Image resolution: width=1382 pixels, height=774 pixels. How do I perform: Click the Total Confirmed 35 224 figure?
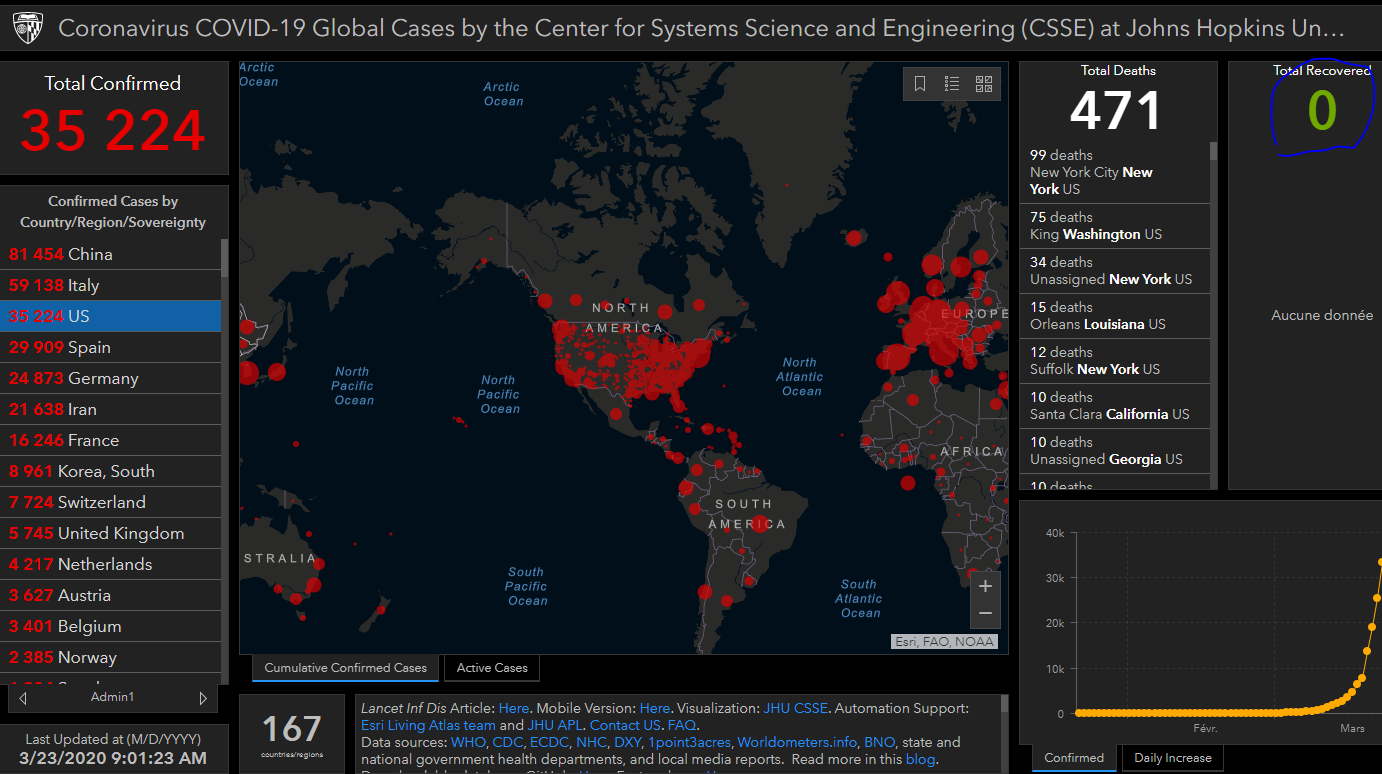pyautogui.click(x=113, y=130)
